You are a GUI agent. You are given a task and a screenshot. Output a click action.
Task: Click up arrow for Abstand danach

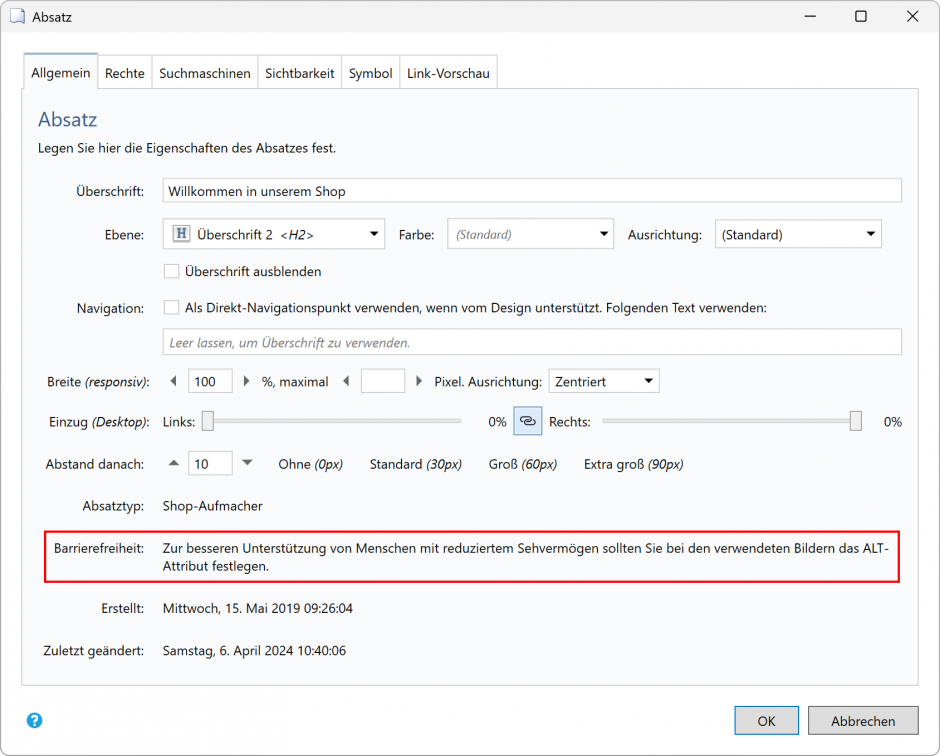pyautogui.click(x=174, y=463)
